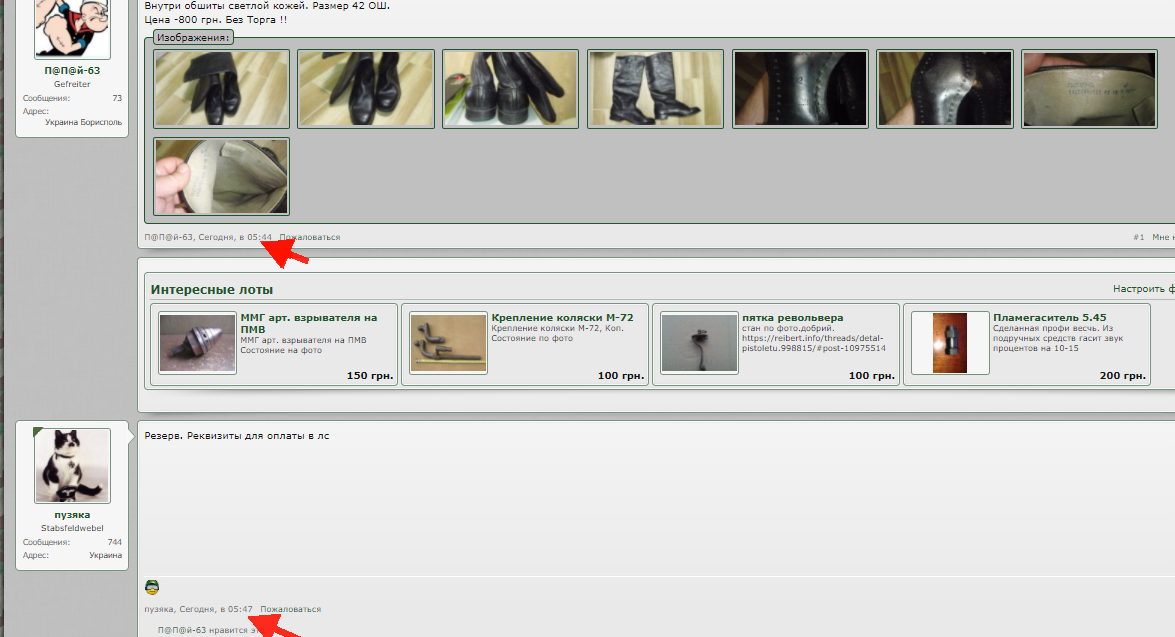Click П@П@й-63's message count 73
Viewport: 1175px width, 637px height.
point(117,98)
